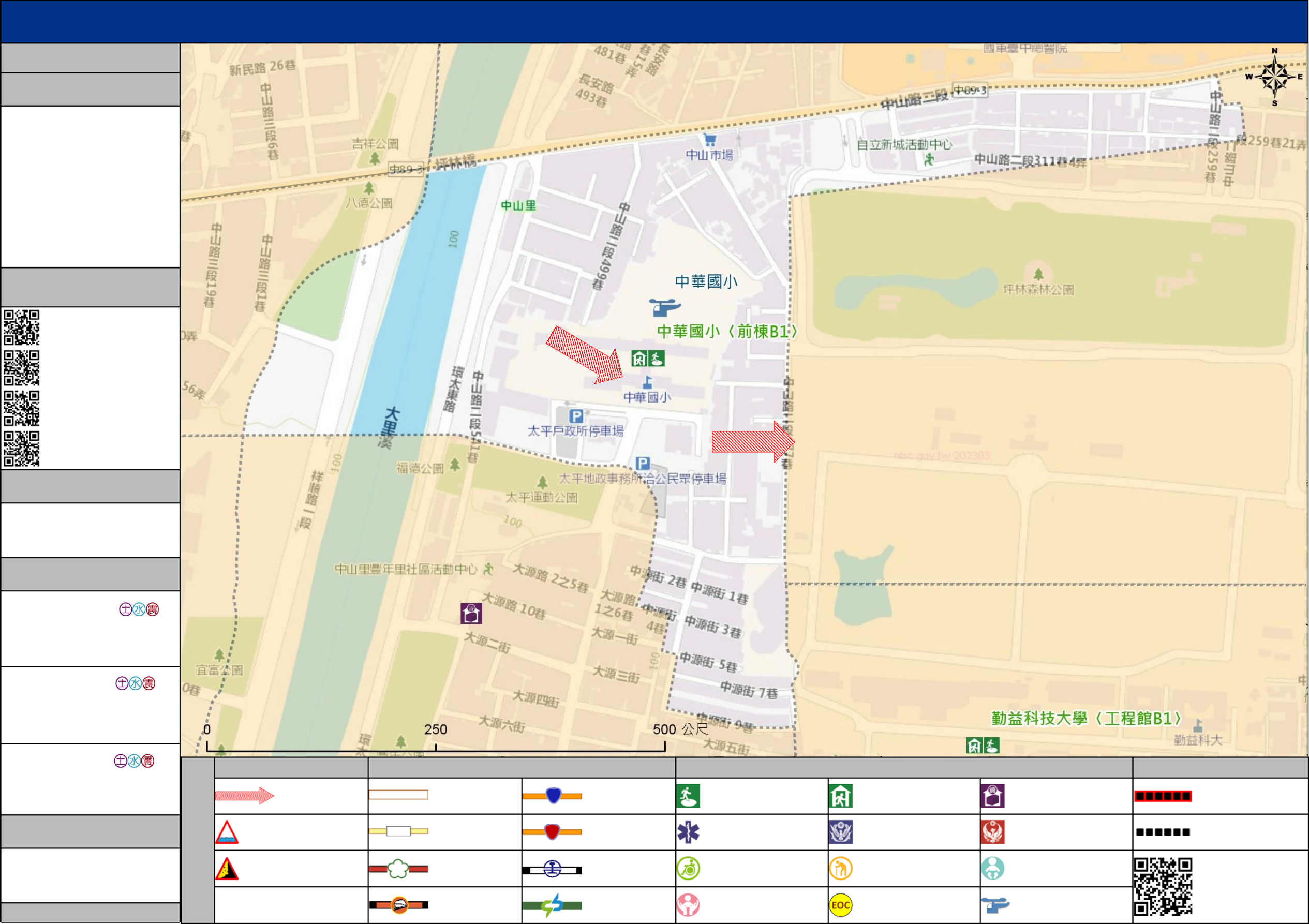Click the parking icon at 太平戶政所停車場

576,416
